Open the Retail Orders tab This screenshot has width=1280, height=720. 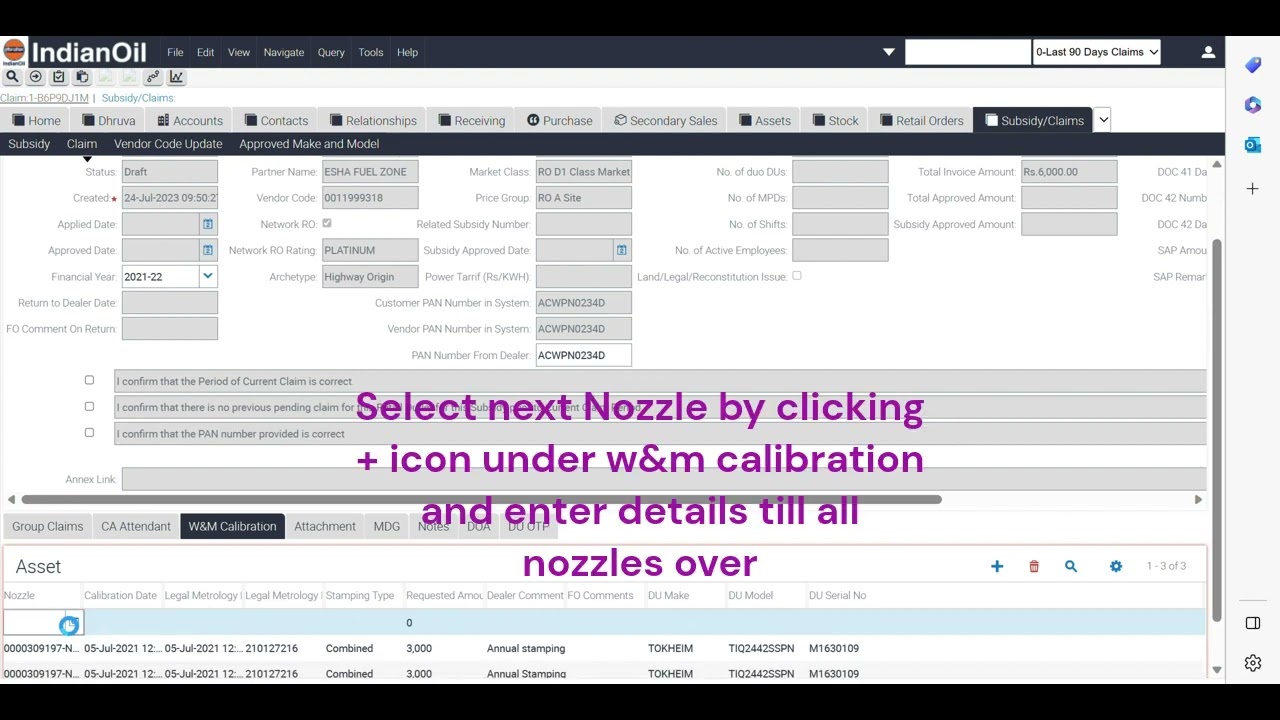tap(921, 120)
